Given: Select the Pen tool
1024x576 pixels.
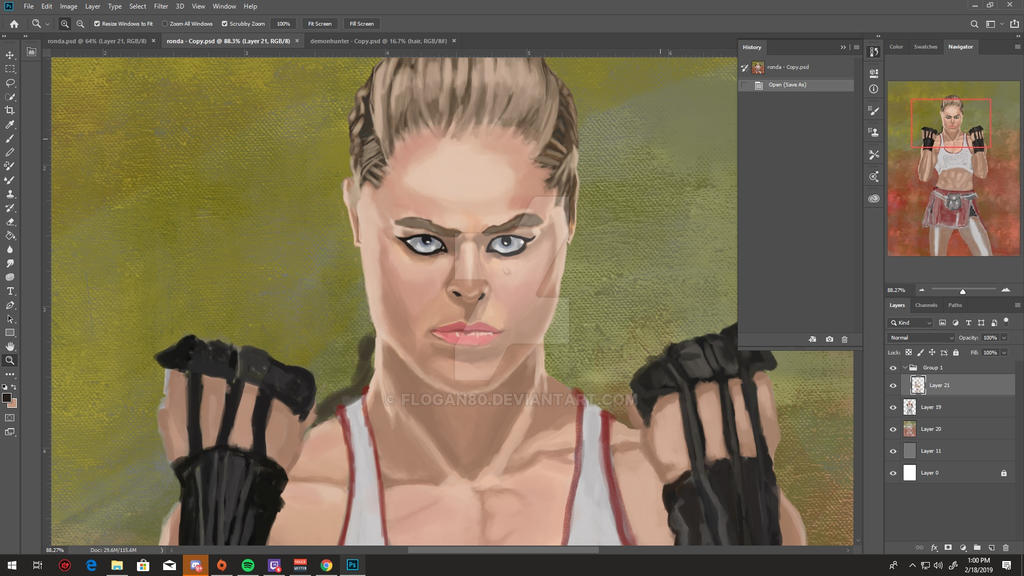Looking at the screenshot, I should [x=10, y=305].
